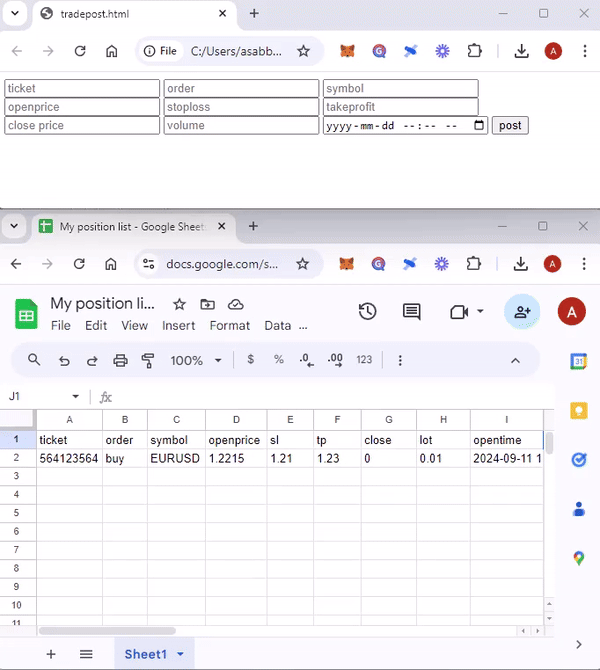Activate the paint format tool

[x=148, y=361]
